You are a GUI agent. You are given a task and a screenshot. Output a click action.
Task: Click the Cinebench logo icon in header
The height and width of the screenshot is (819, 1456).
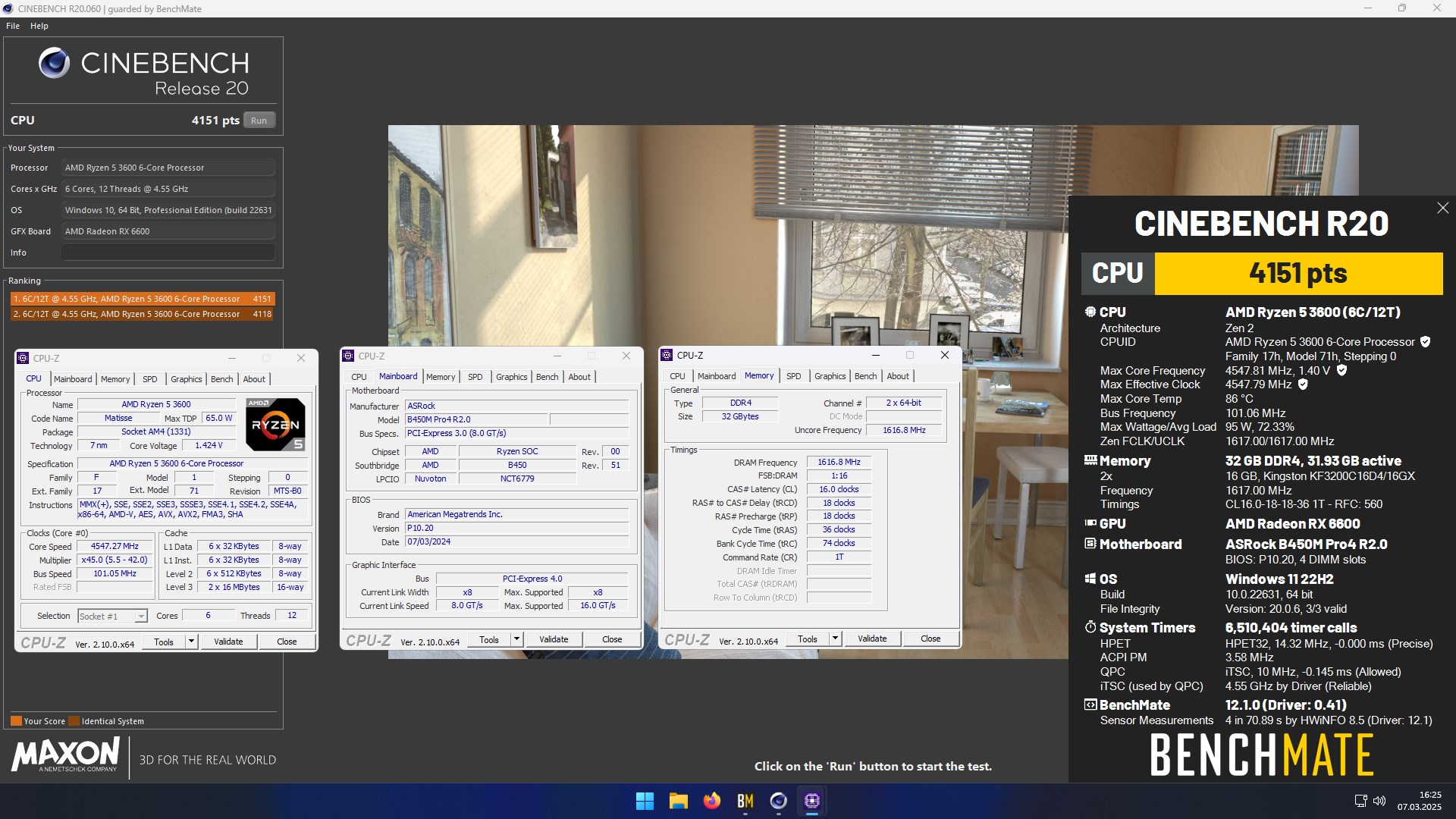click(54, 63)
